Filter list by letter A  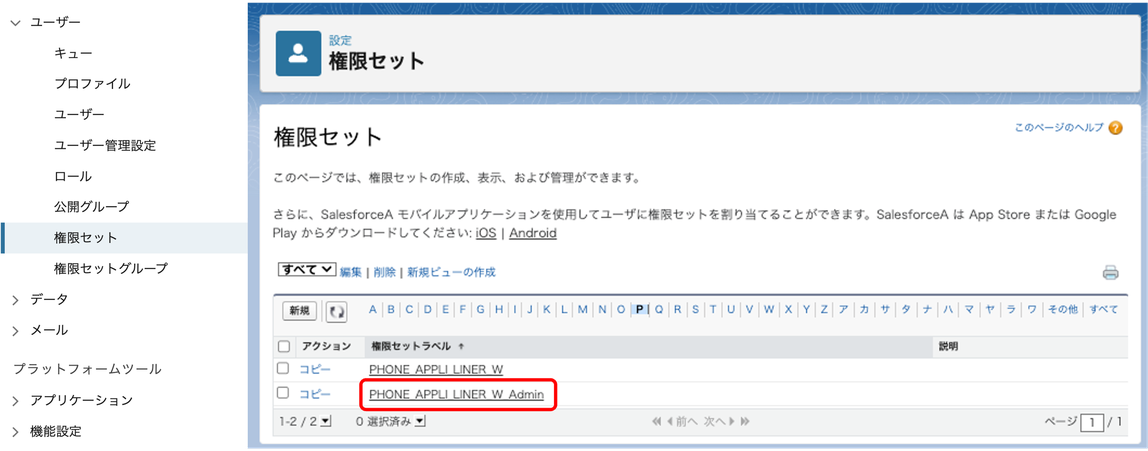pyautogui.click(x=373, y=310)
